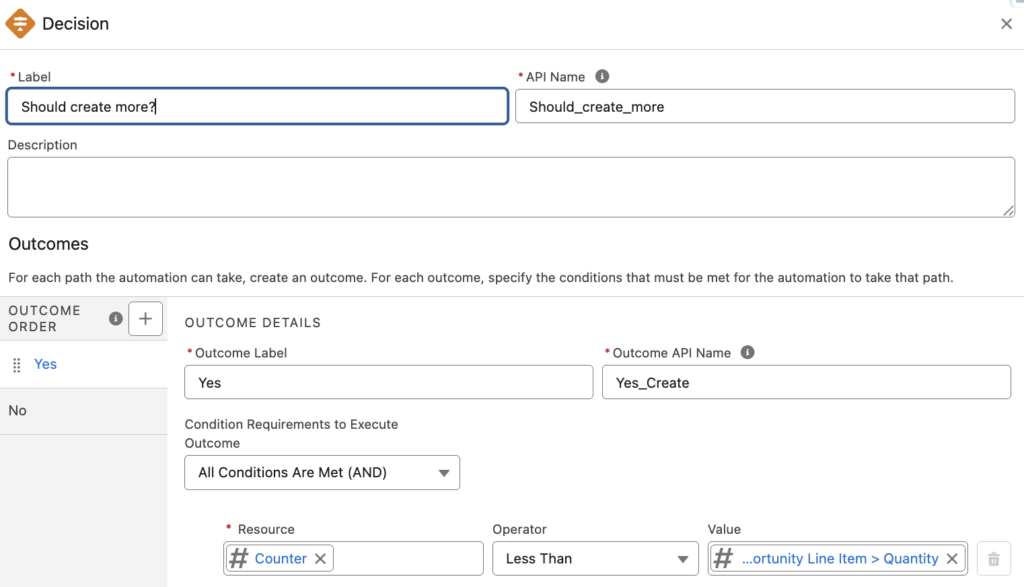Image resolution: width=1024 pixels, height=587 pixels.
Task: Delete the condition row with trash icon
Action: (x=993, y=559)
